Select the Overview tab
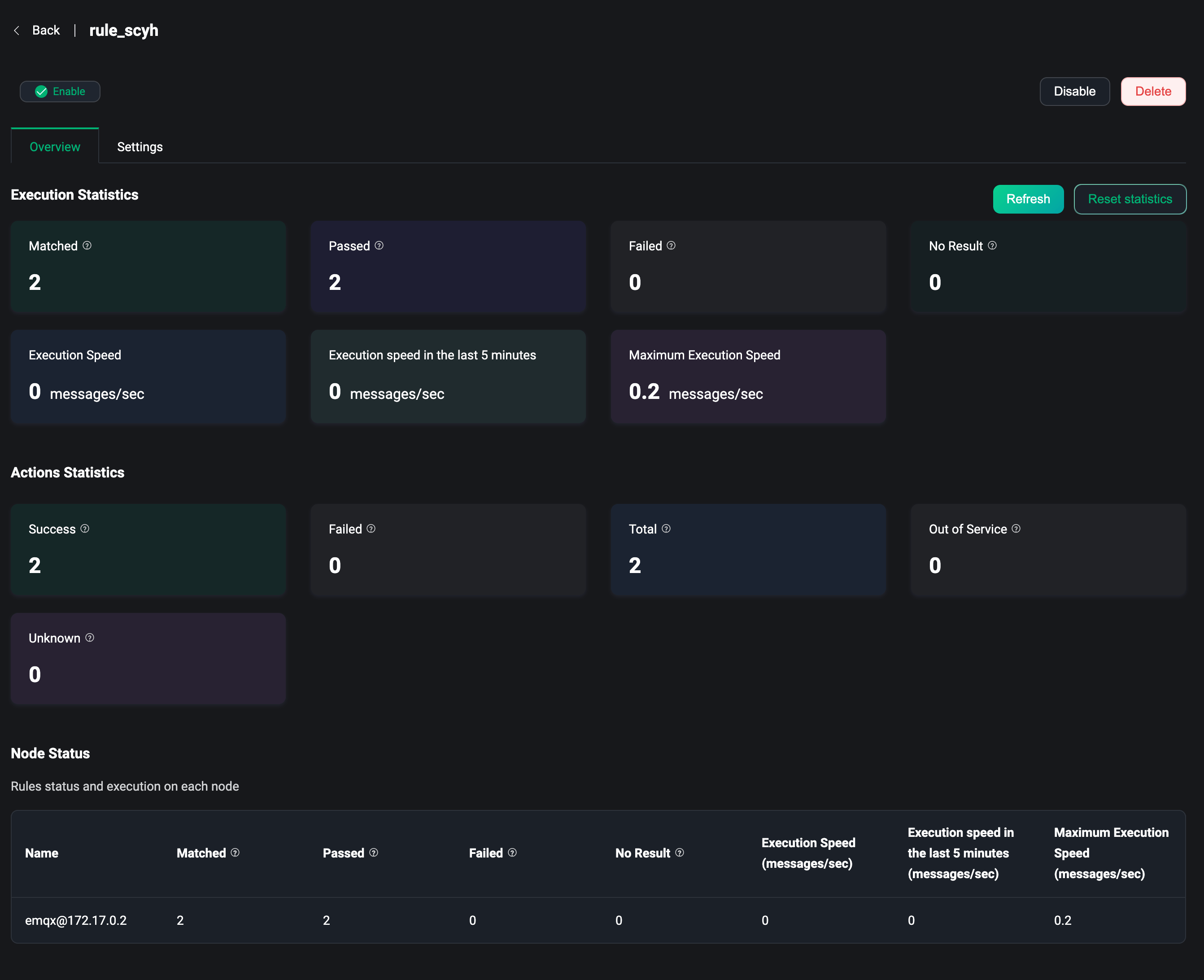This screenshot has width=1204, height=980. click(55, 147)
